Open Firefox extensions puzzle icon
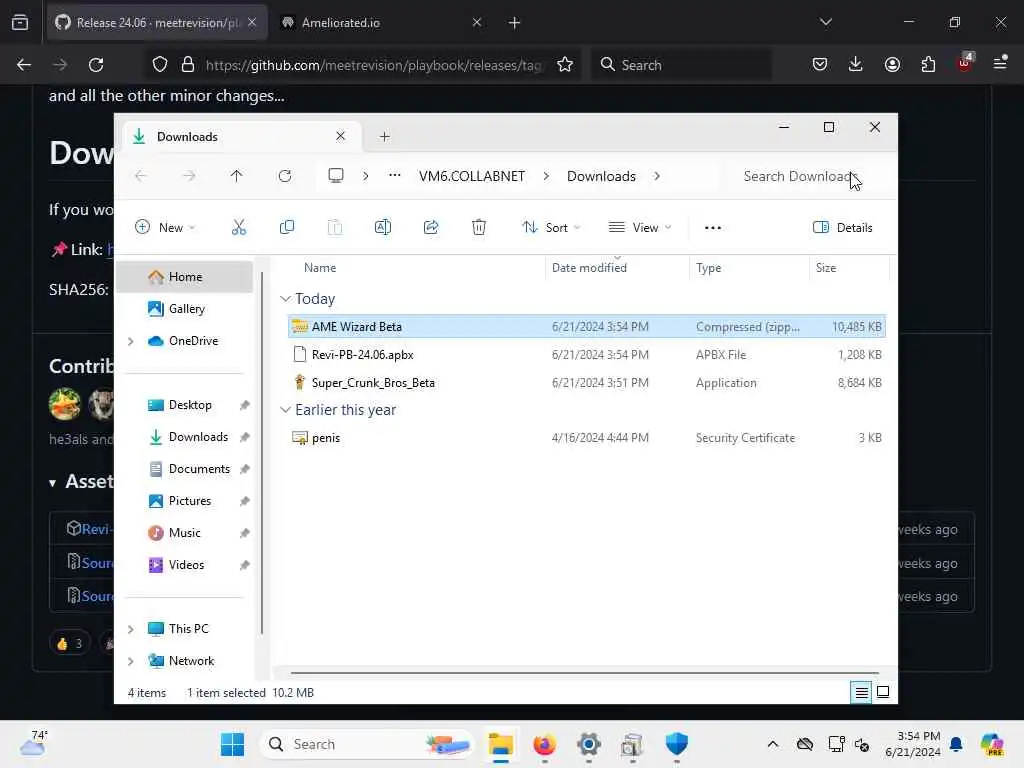The height and width of the screenshot is (768, 1024). tap(928, 64)
